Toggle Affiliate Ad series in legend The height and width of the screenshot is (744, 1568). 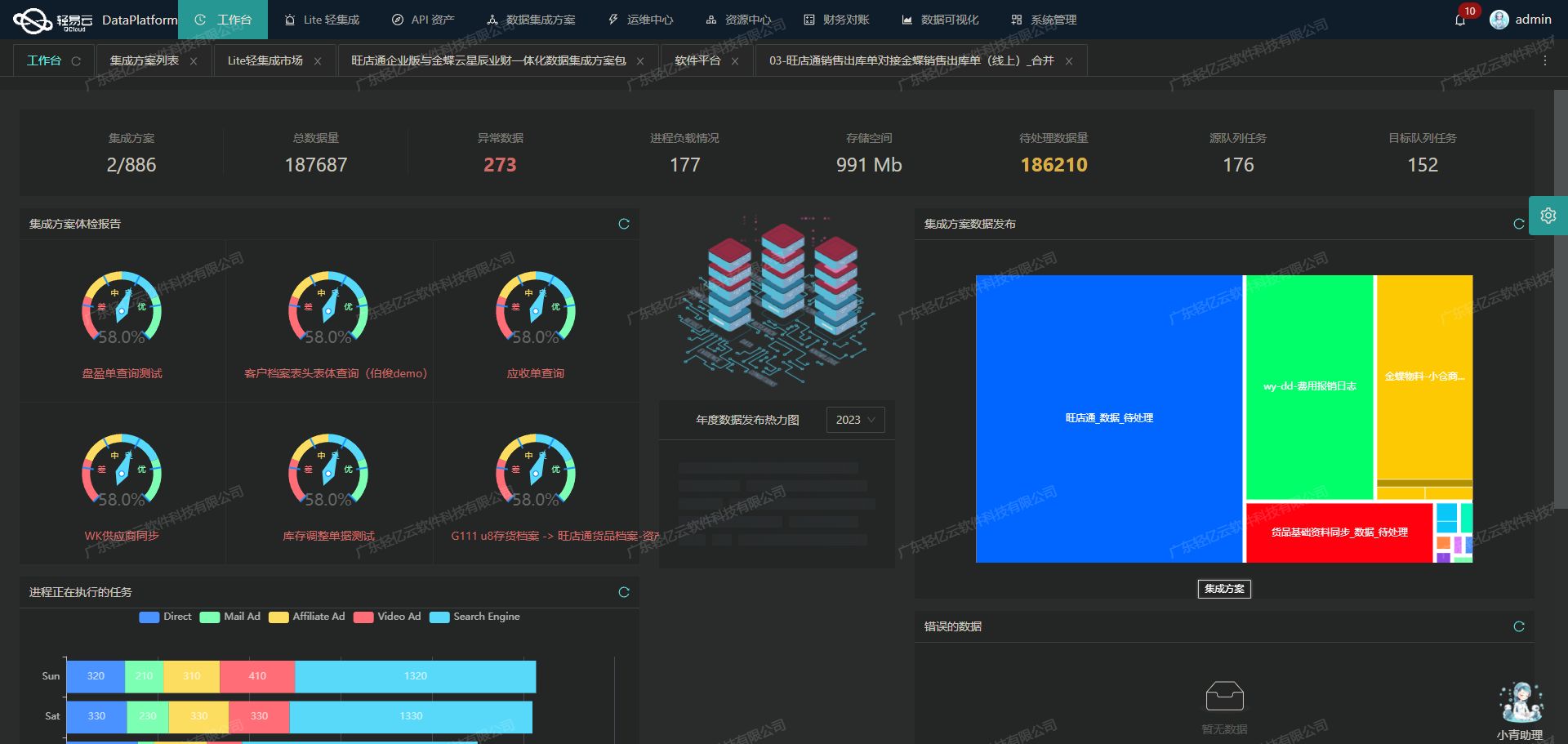307,617
